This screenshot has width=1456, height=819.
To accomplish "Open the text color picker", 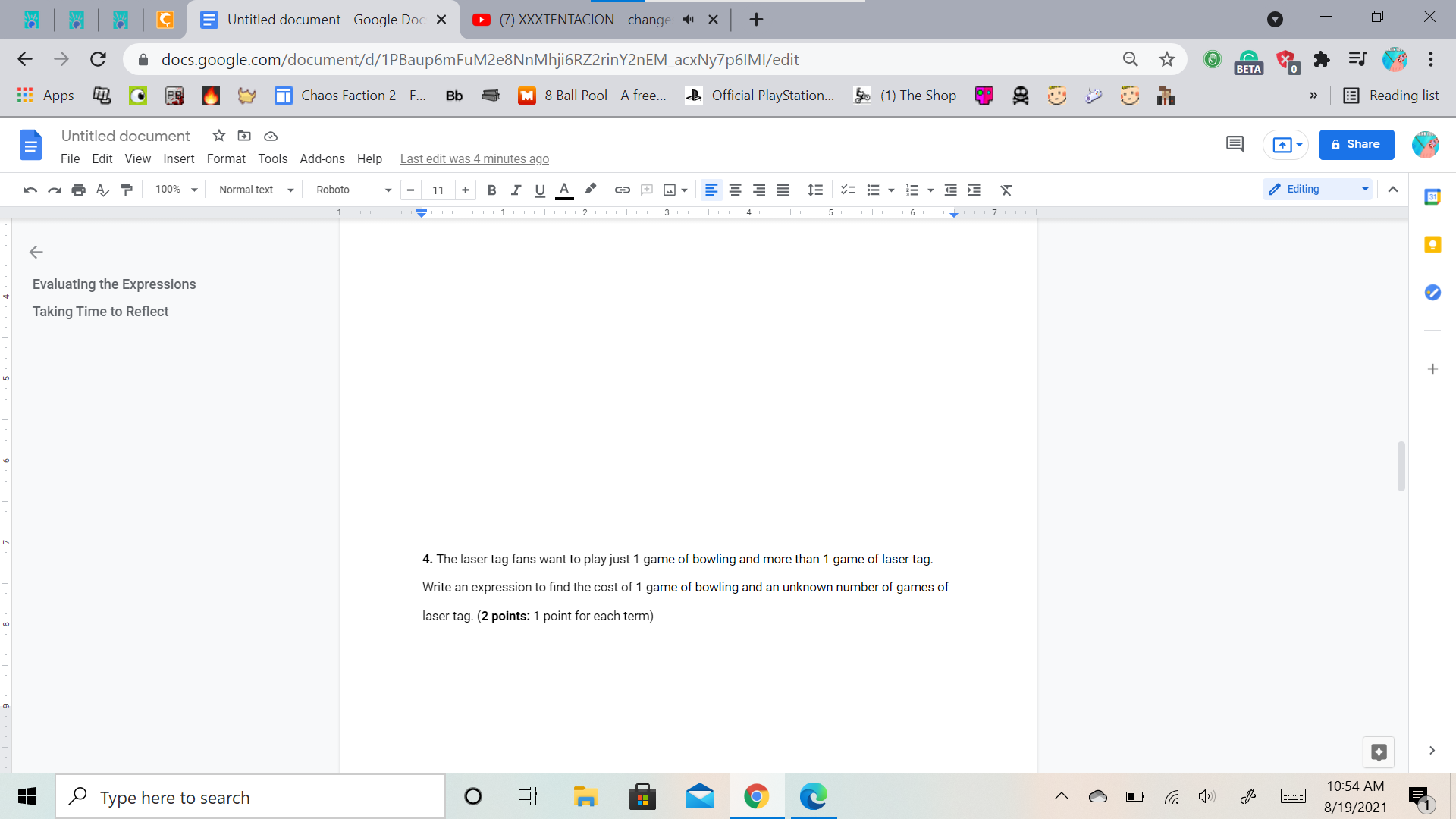I will (x=564, y=190).
